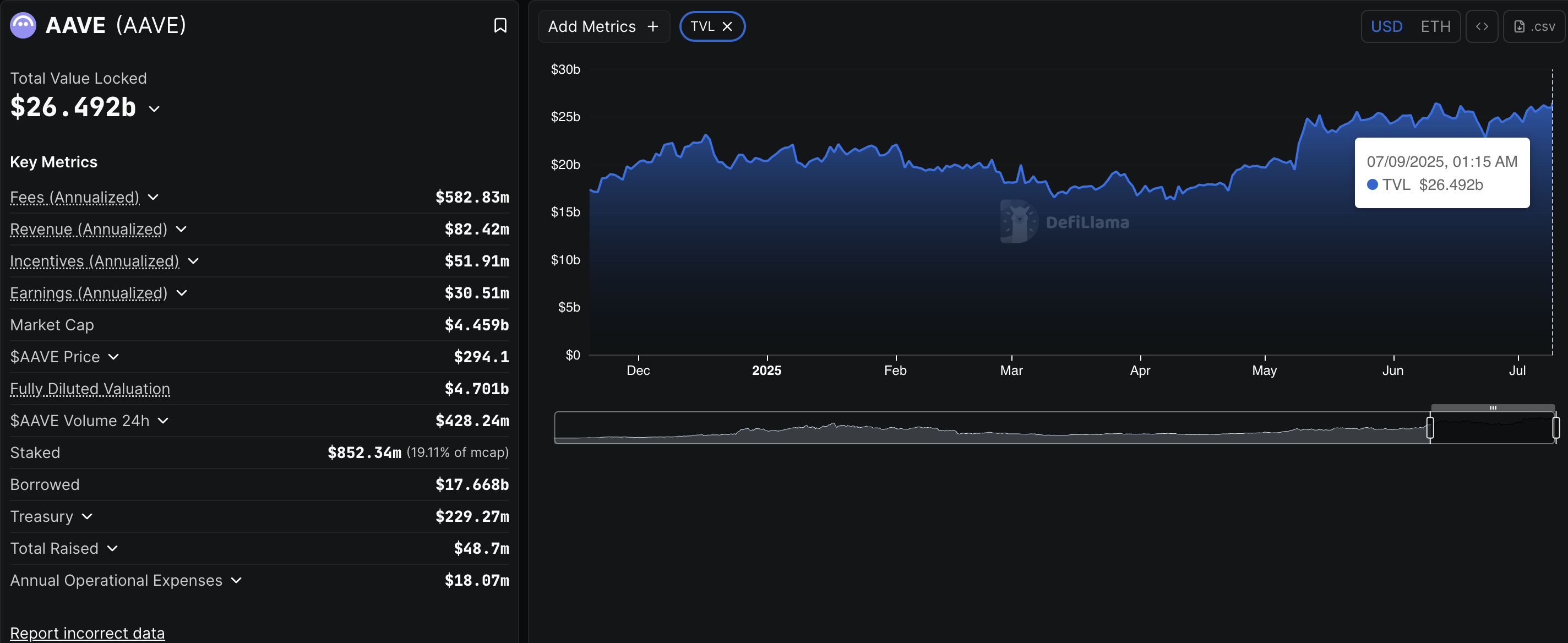The height and width of the screenshot is (643, 1568).
Task: Expand Annual Operational Expenses row
Action: point(236,580)
